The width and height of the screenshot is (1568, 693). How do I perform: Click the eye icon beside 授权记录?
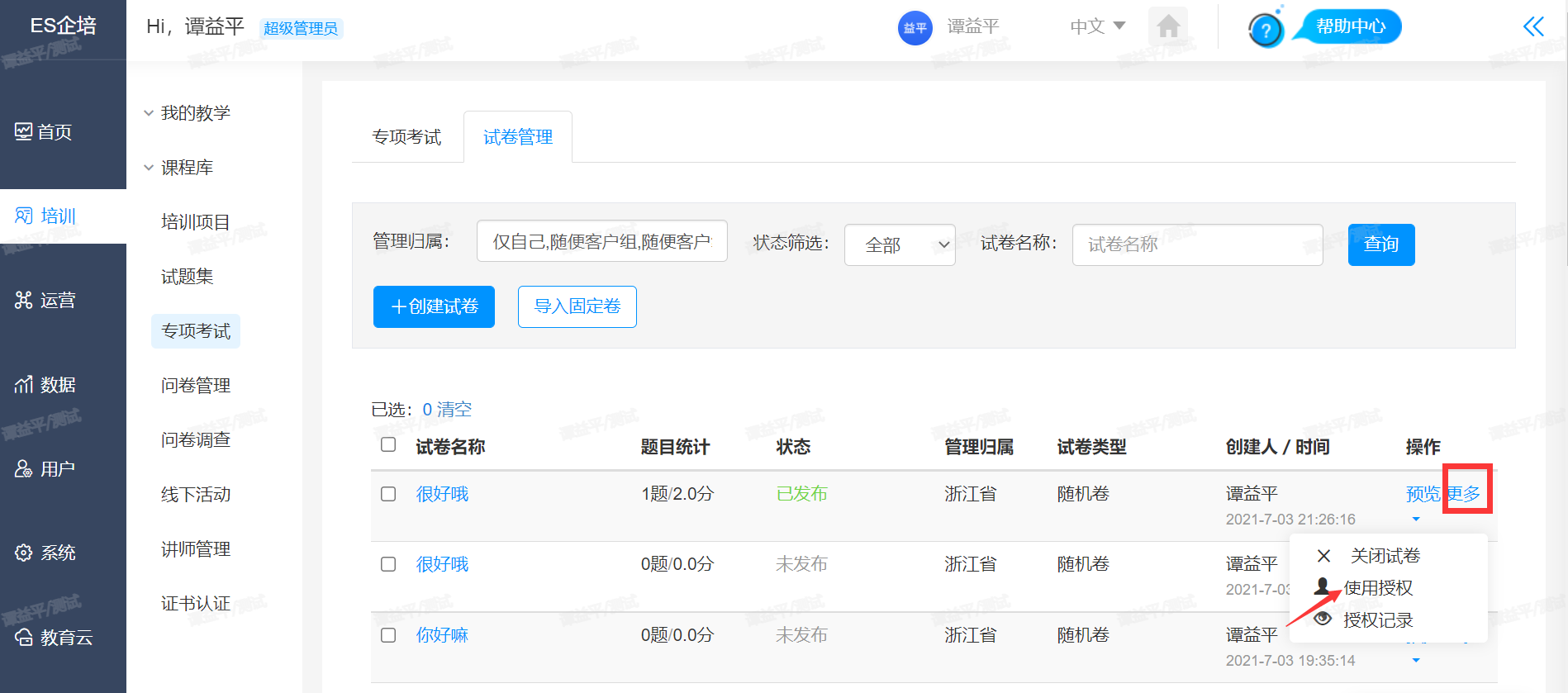tap(1323, 619)
